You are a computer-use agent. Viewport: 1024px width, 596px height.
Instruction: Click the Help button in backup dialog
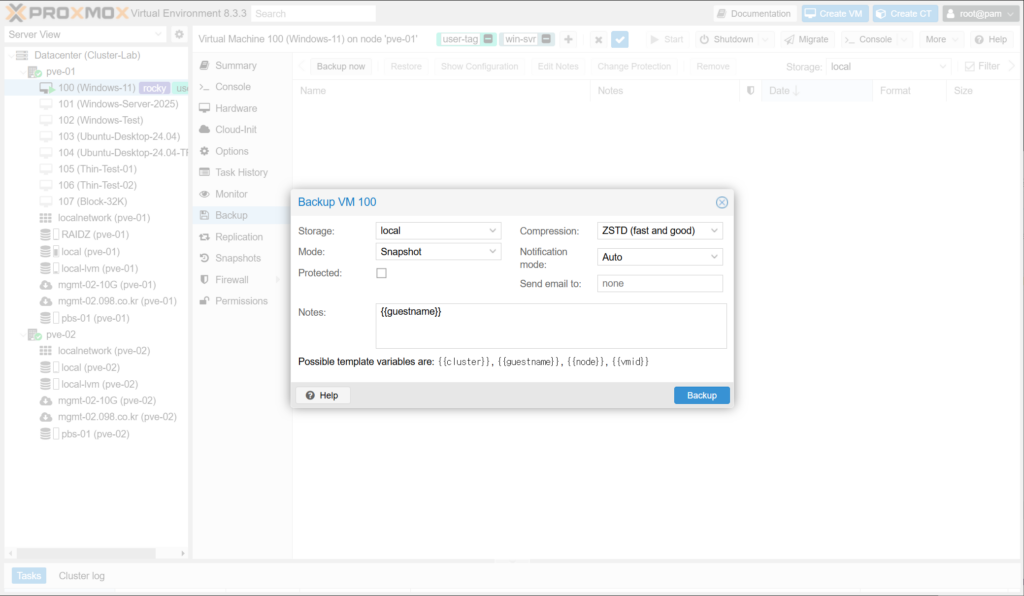pyautogui.click(x=322, y=395)
